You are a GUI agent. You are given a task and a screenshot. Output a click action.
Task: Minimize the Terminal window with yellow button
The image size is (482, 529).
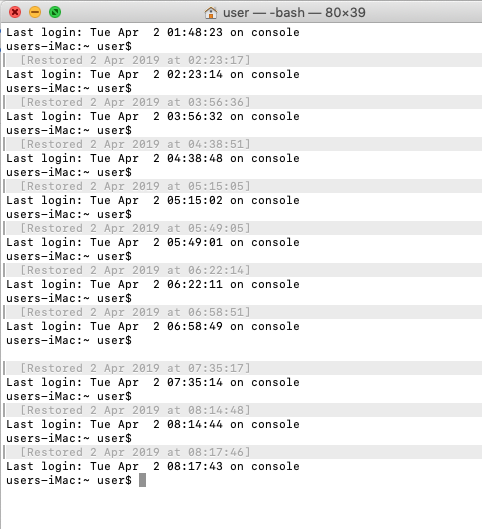pyautogui.click(x=35, y=12)
